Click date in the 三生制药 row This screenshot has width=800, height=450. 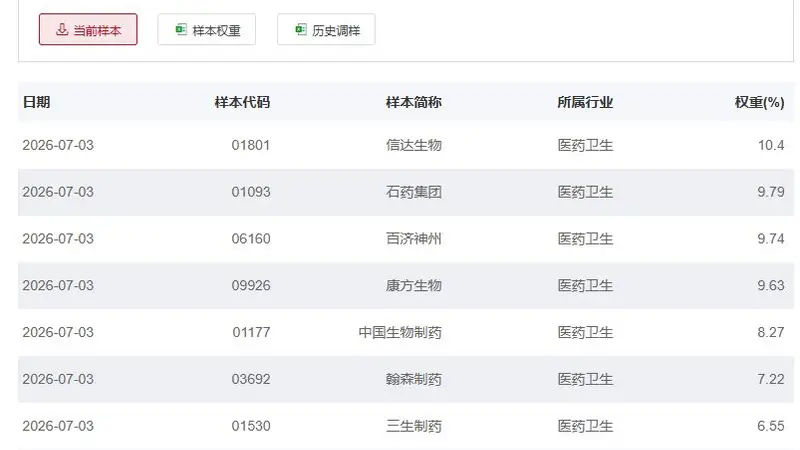tap(58, 426)
